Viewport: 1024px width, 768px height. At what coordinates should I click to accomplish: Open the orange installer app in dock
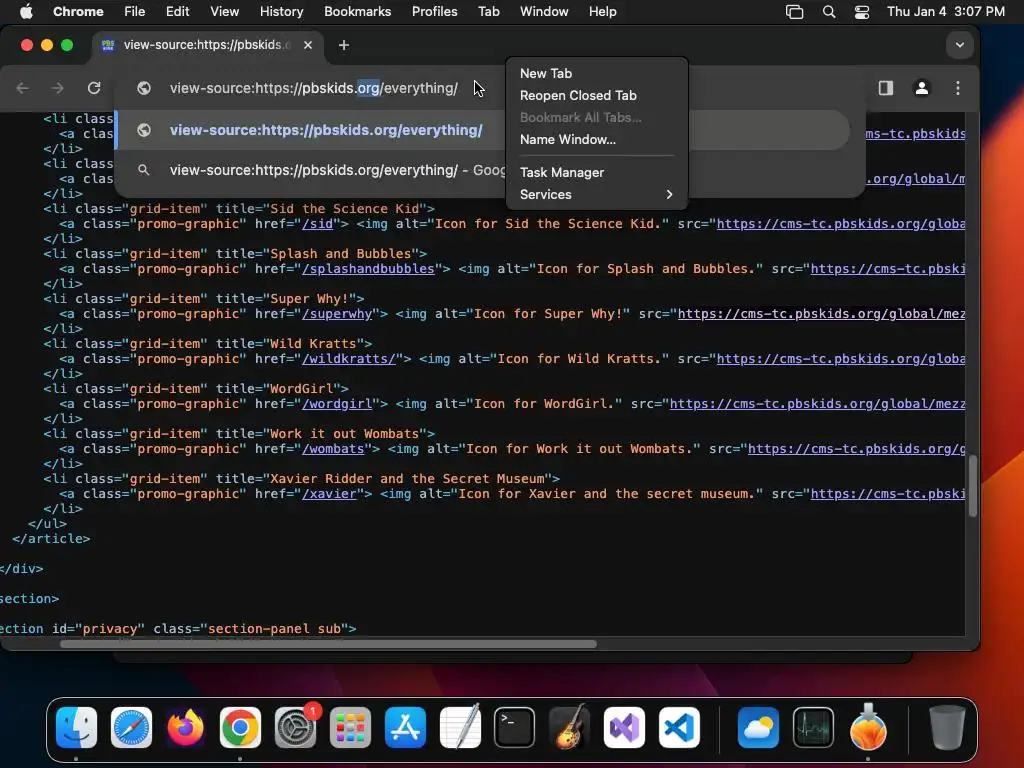[868, 728]
